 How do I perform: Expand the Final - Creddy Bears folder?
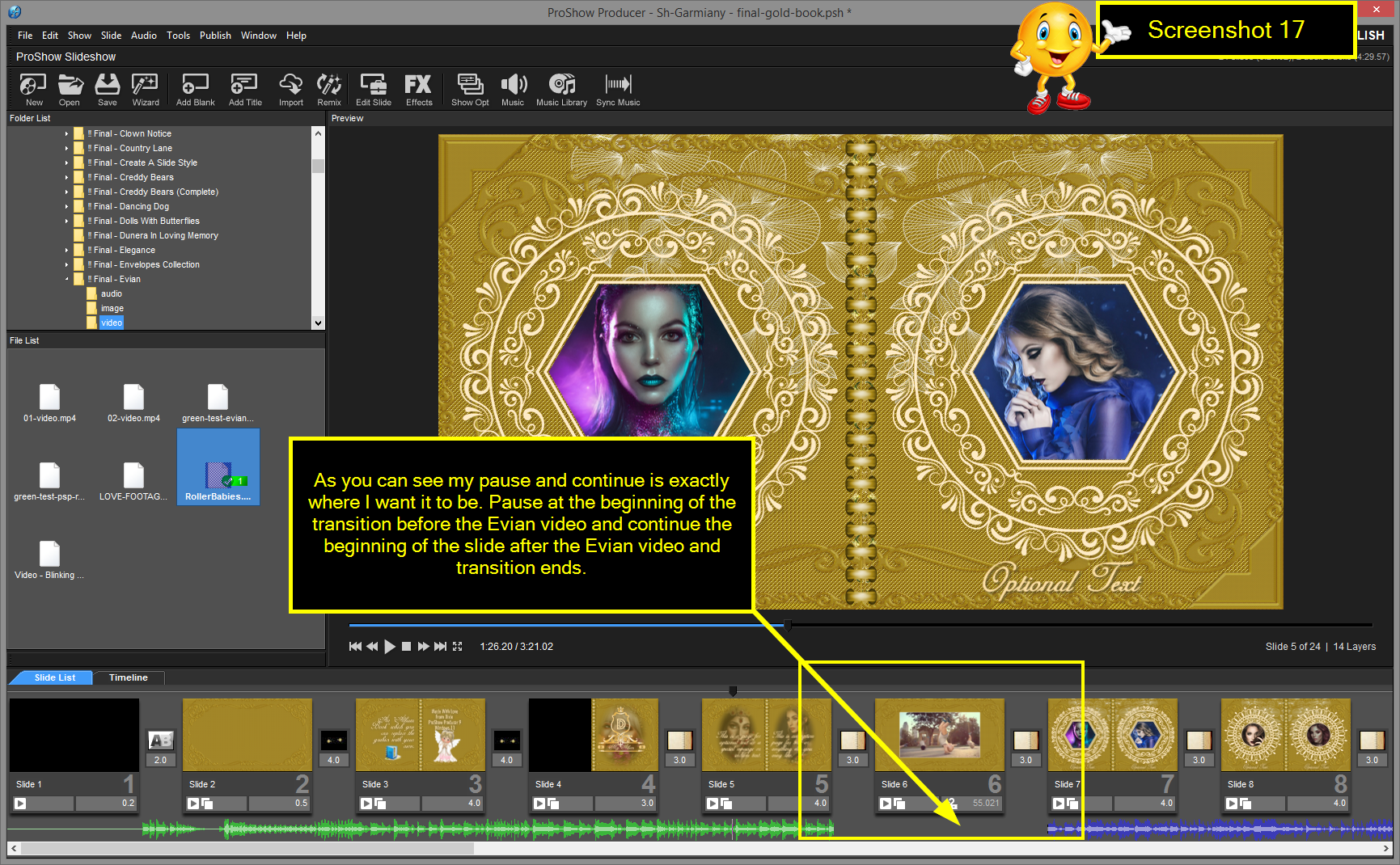(x=66, y=177)
